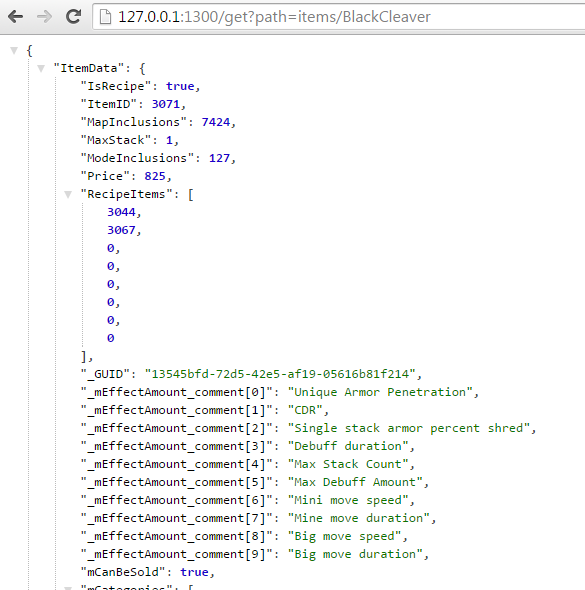Image resolution: width=585 pixels, height=590 pixels.
Task: Click the "IsRecipe" key
Action: [x=116, y=86]
